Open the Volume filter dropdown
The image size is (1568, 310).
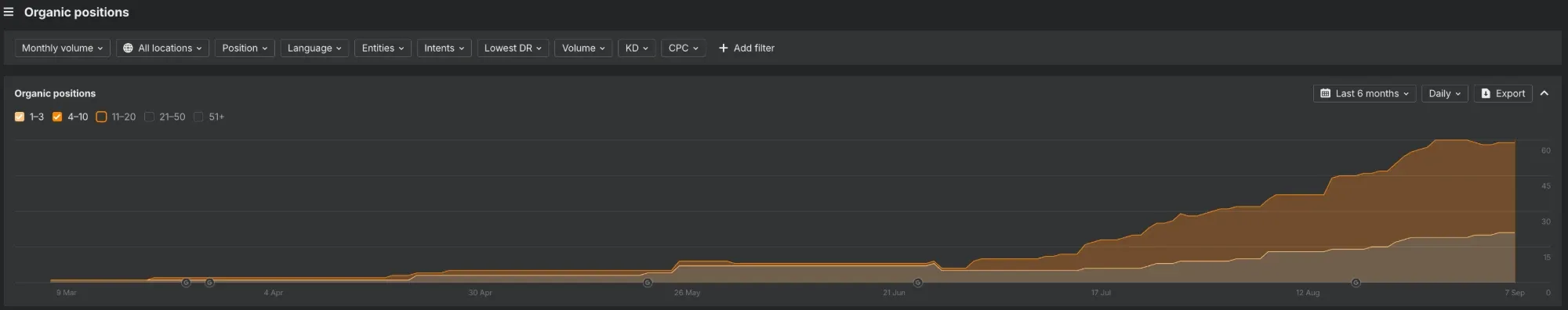coord(583,48)
